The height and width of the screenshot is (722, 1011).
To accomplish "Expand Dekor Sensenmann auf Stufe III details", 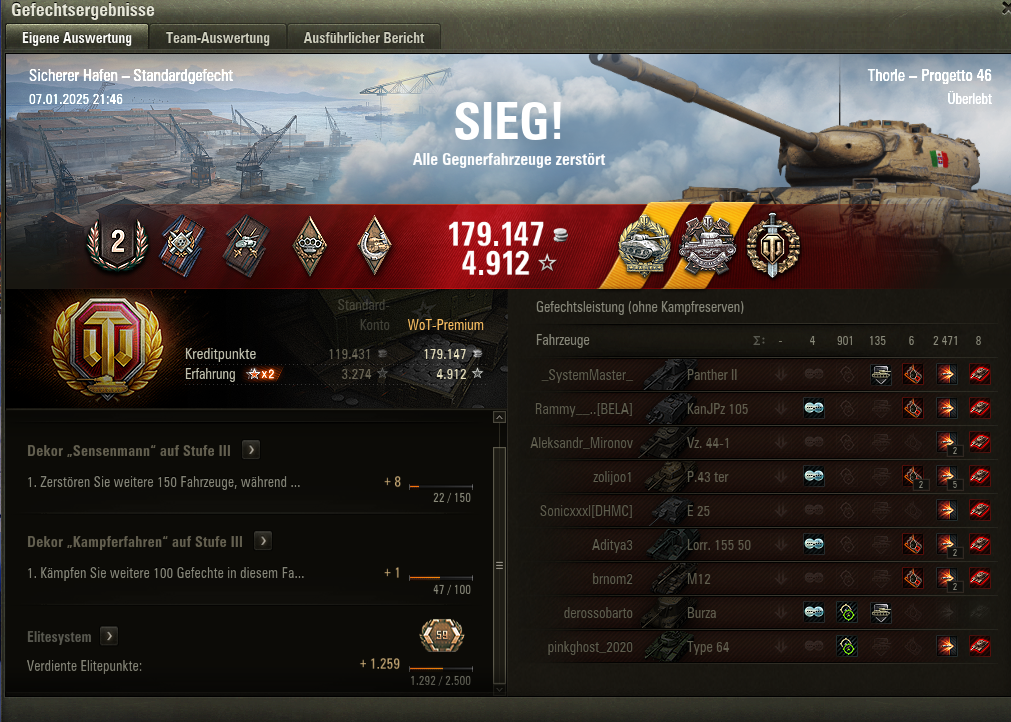I will click(251, 449).
